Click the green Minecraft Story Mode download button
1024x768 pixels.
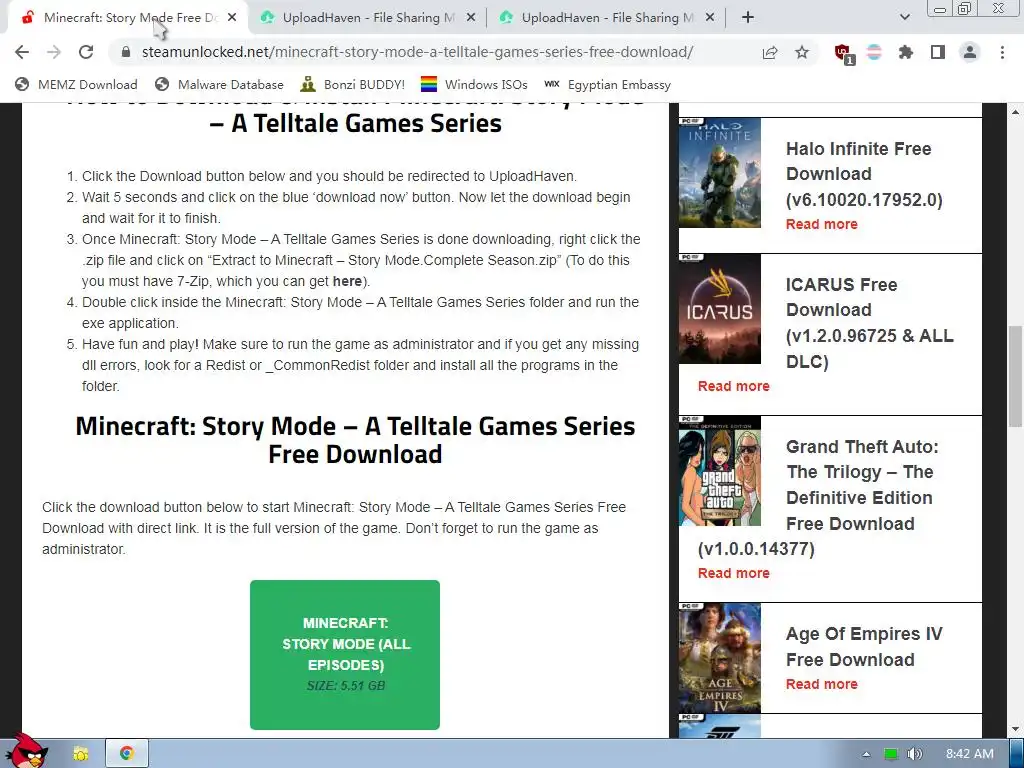345,654
